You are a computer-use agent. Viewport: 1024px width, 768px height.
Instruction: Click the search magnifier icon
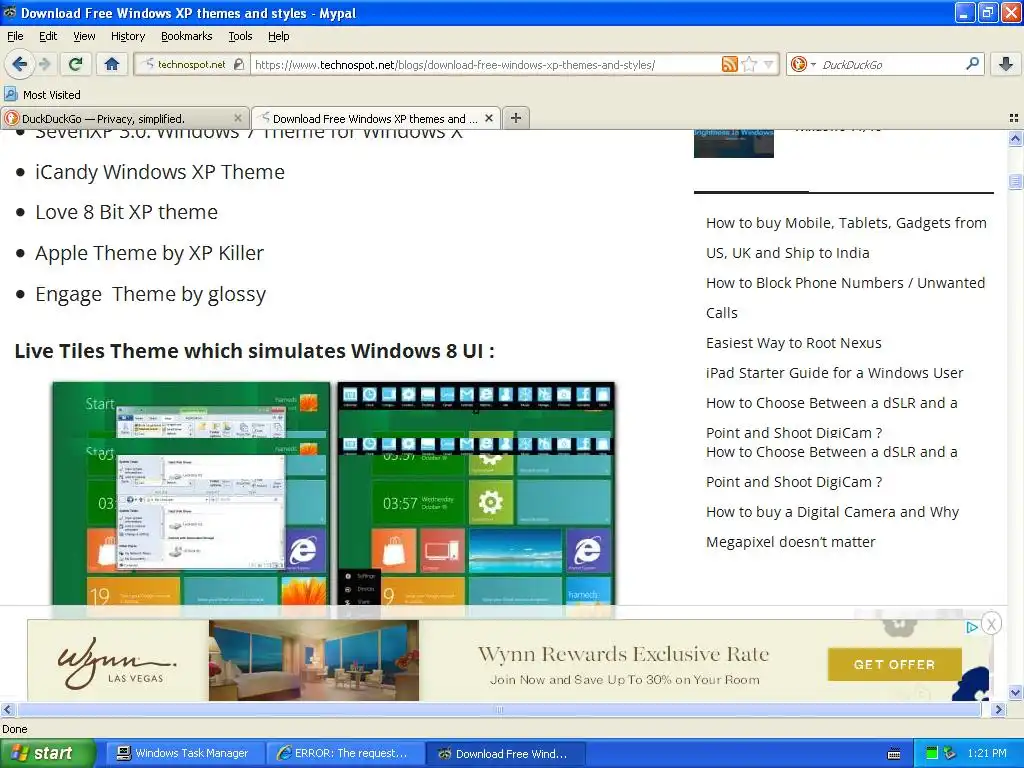coord(972,64)
